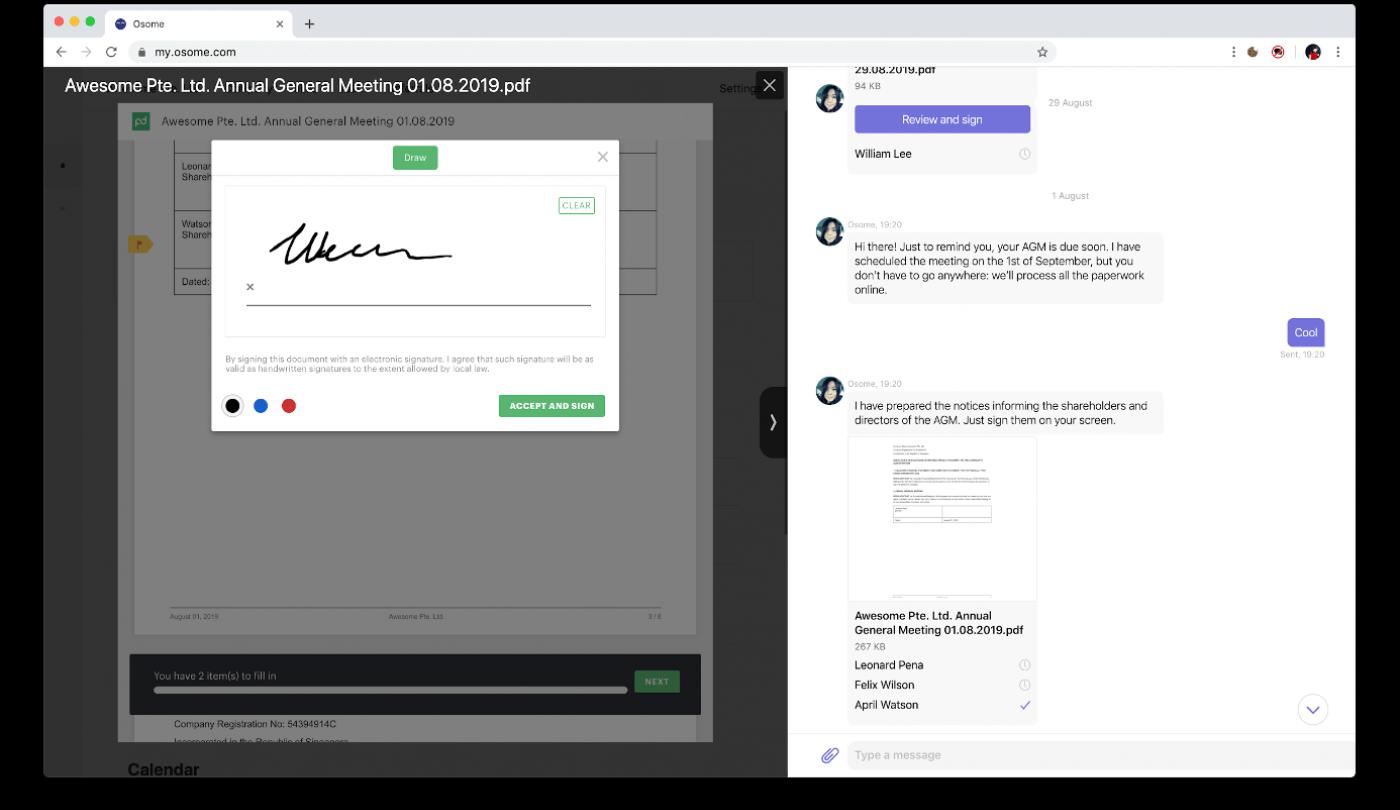Click the Leonard Pena signer name
The height and width of the screenshot is (810, 1400).
[889, 665]
